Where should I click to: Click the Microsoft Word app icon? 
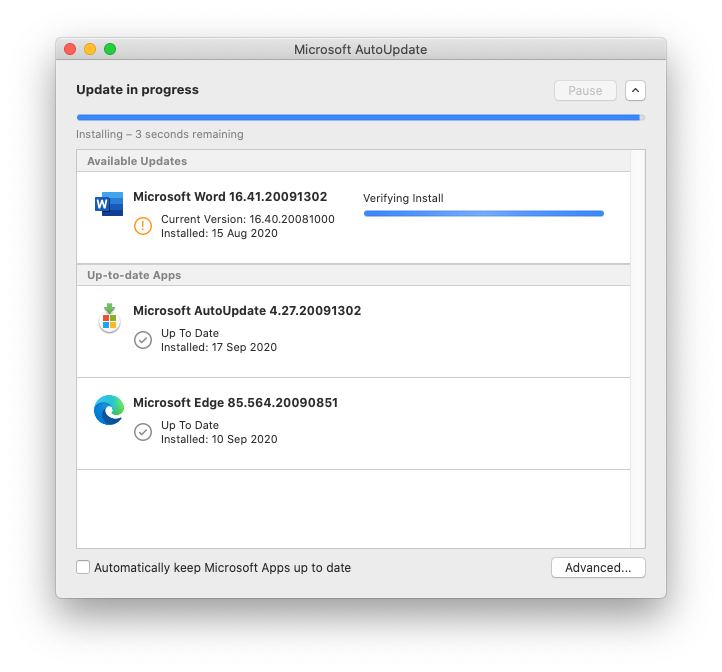point(109,204)
